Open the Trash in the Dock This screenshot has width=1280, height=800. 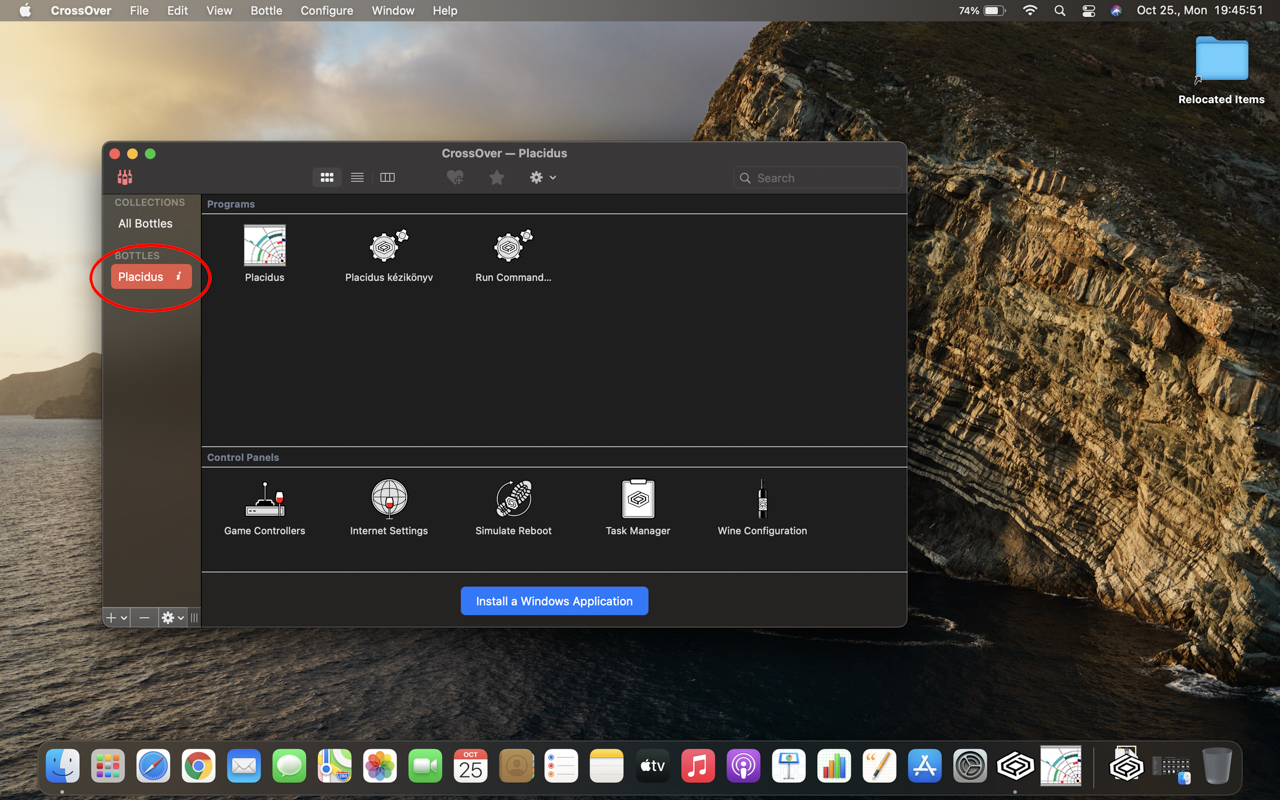tap(1217, 767)
